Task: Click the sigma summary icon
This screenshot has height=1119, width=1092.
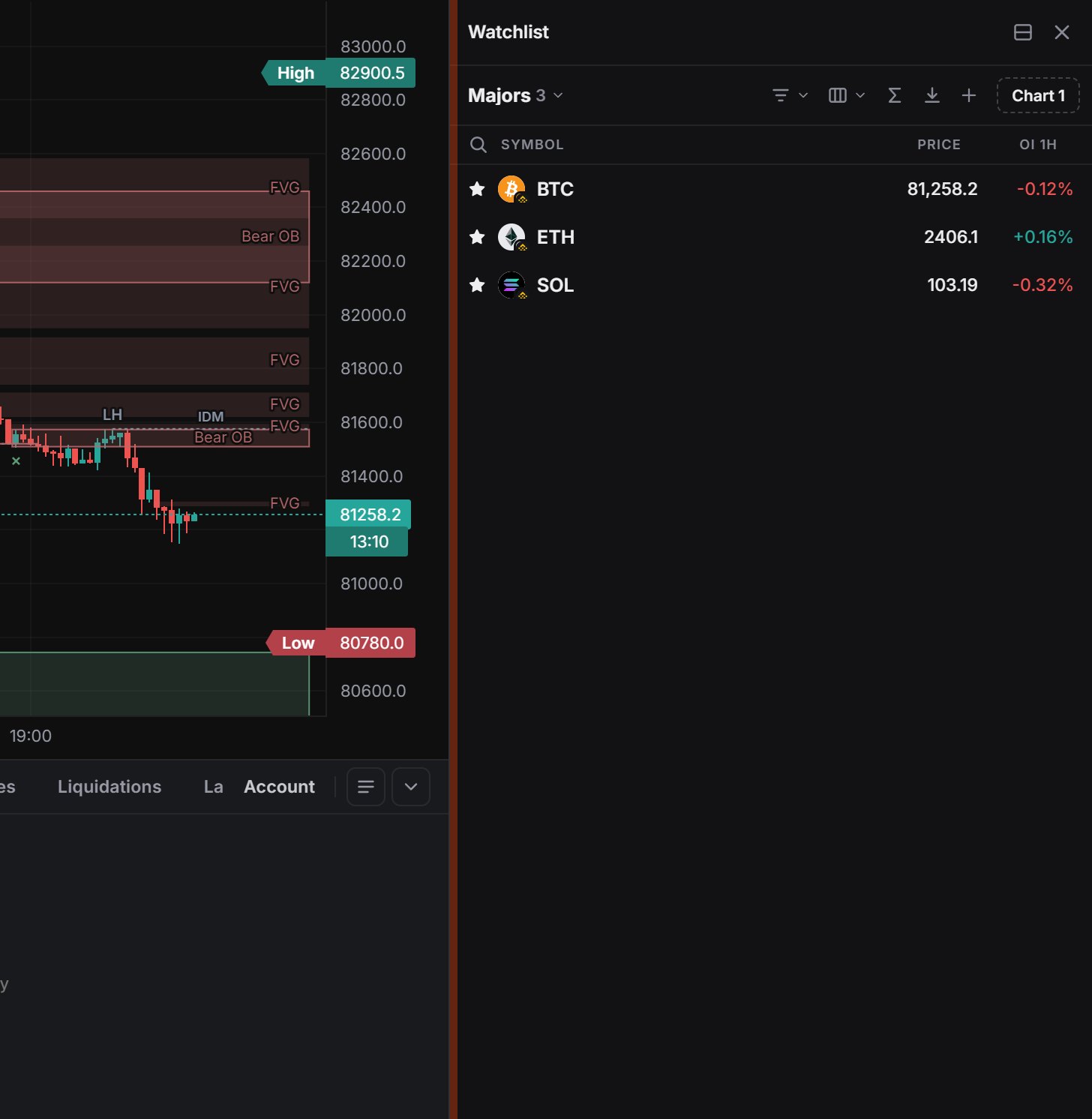Action: coord(894,95)
